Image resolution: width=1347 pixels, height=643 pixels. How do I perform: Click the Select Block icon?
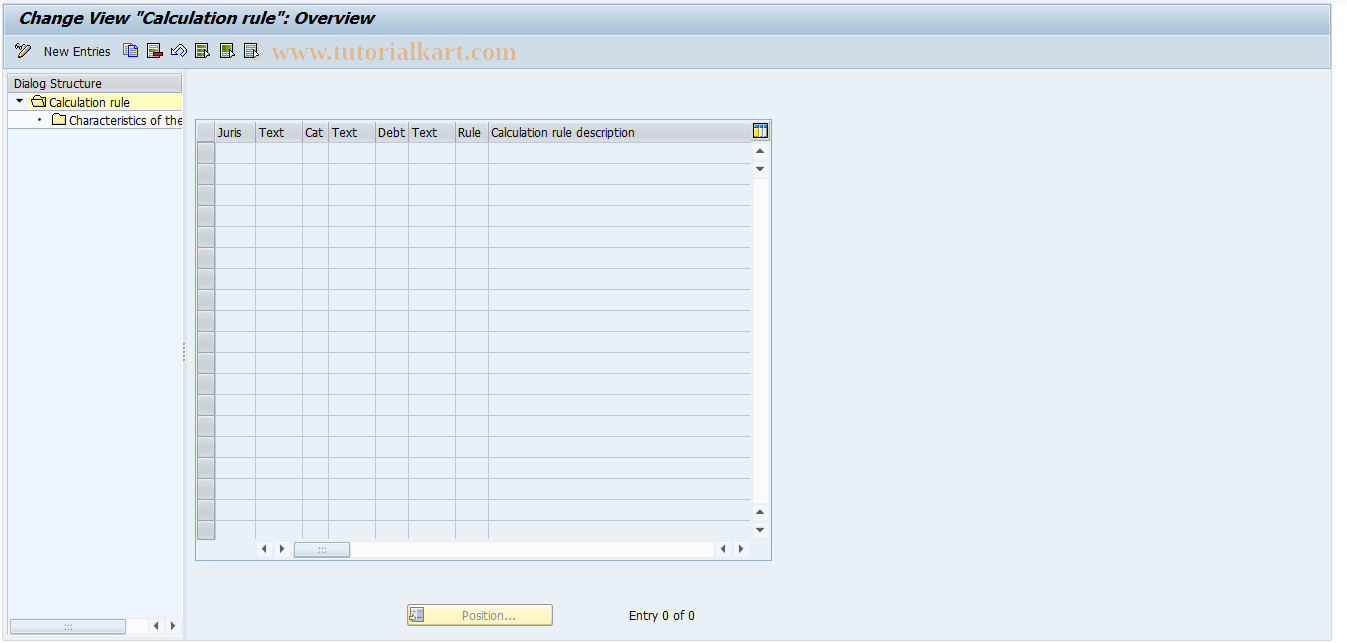pyautogui.click(x=227, y=51)
